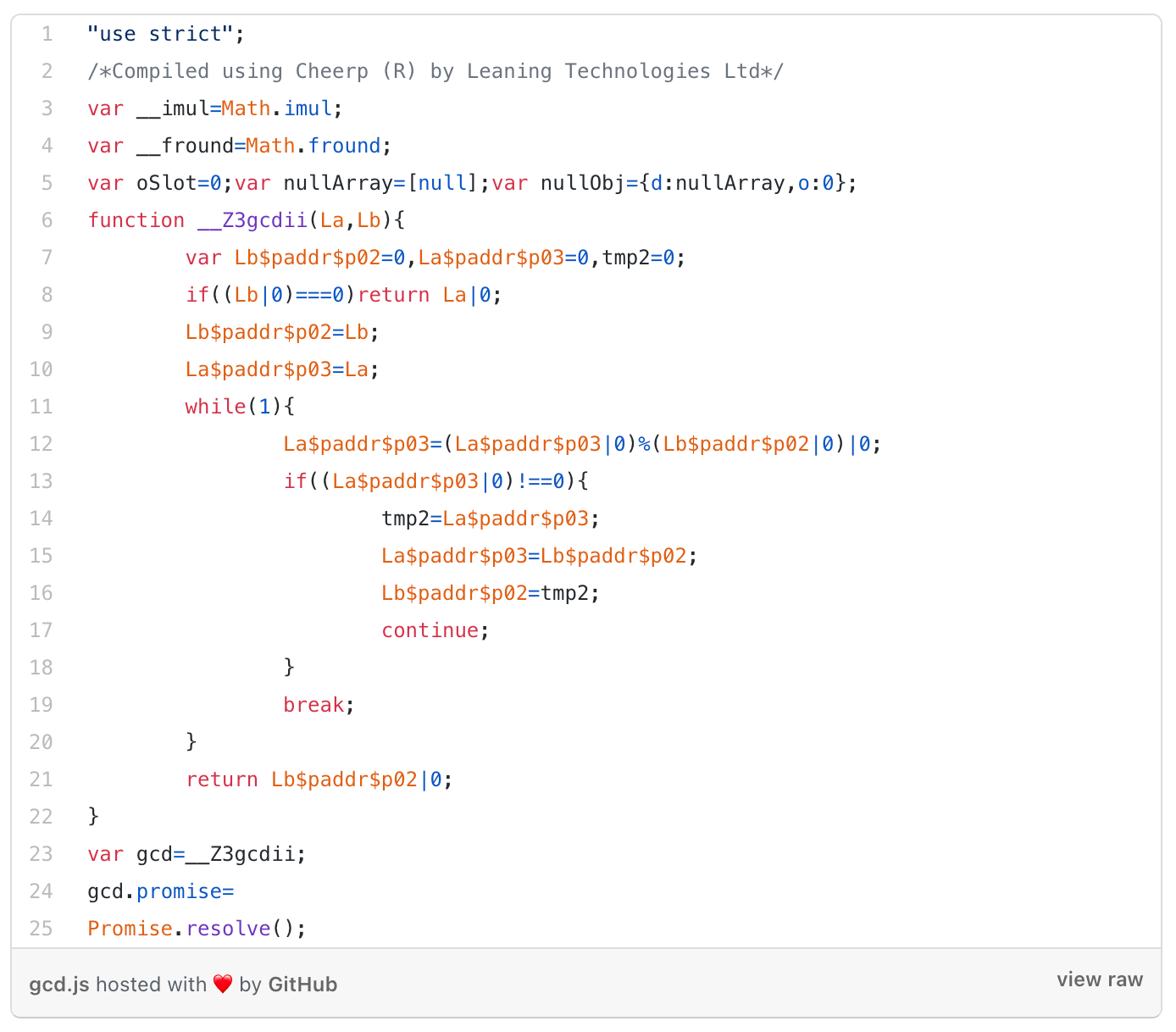Click the continue statement on line 17
Viewport: 1176px width, 1032px height.
[x=430, y=630]
